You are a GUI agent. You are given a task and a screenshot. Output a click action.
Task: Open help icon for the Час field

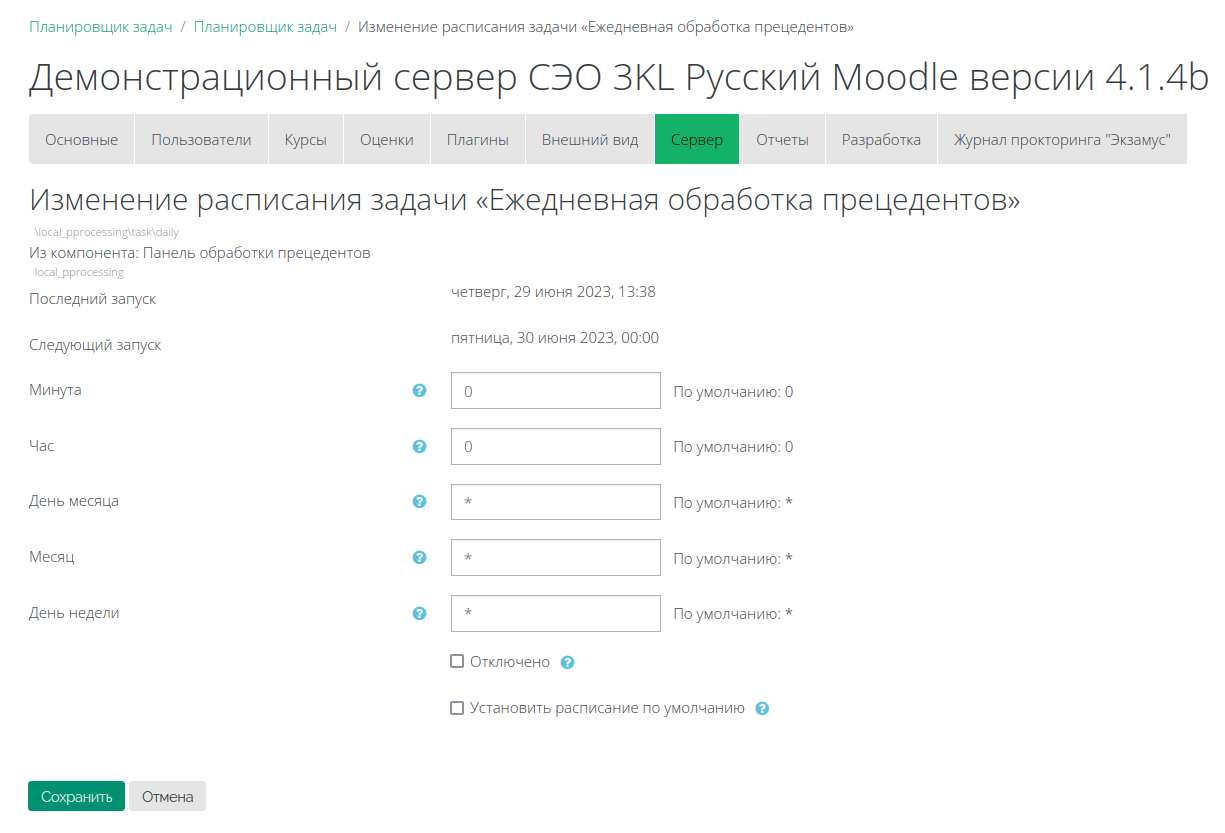coord(420,446)
